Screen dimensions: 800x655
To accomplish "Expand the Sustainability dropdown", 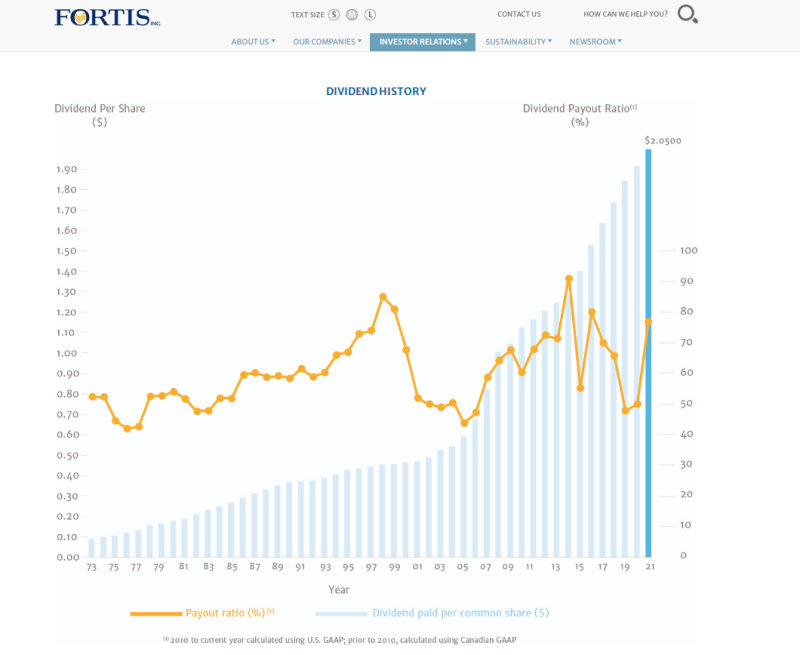I will click(520, 42).
